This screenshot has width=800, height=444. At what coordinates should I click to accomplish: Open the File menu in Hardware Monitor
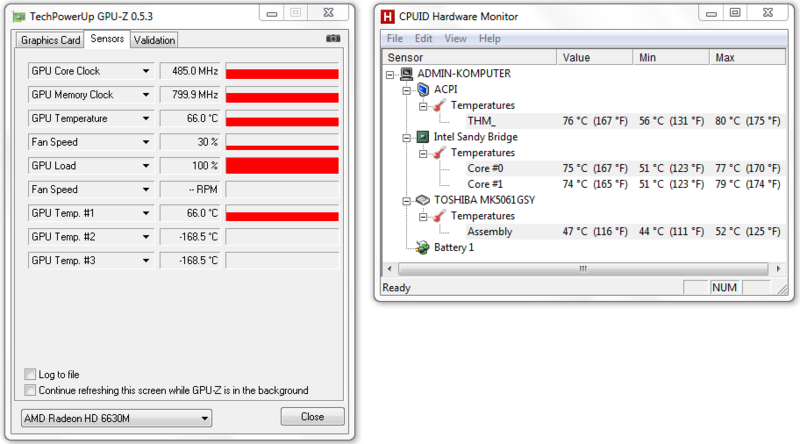click(394, 39)
